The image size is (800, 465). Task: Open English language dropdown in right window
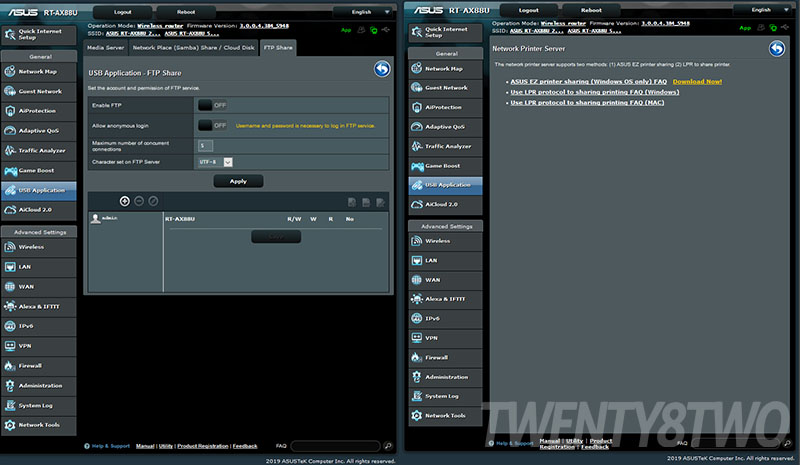coord(764,10)
